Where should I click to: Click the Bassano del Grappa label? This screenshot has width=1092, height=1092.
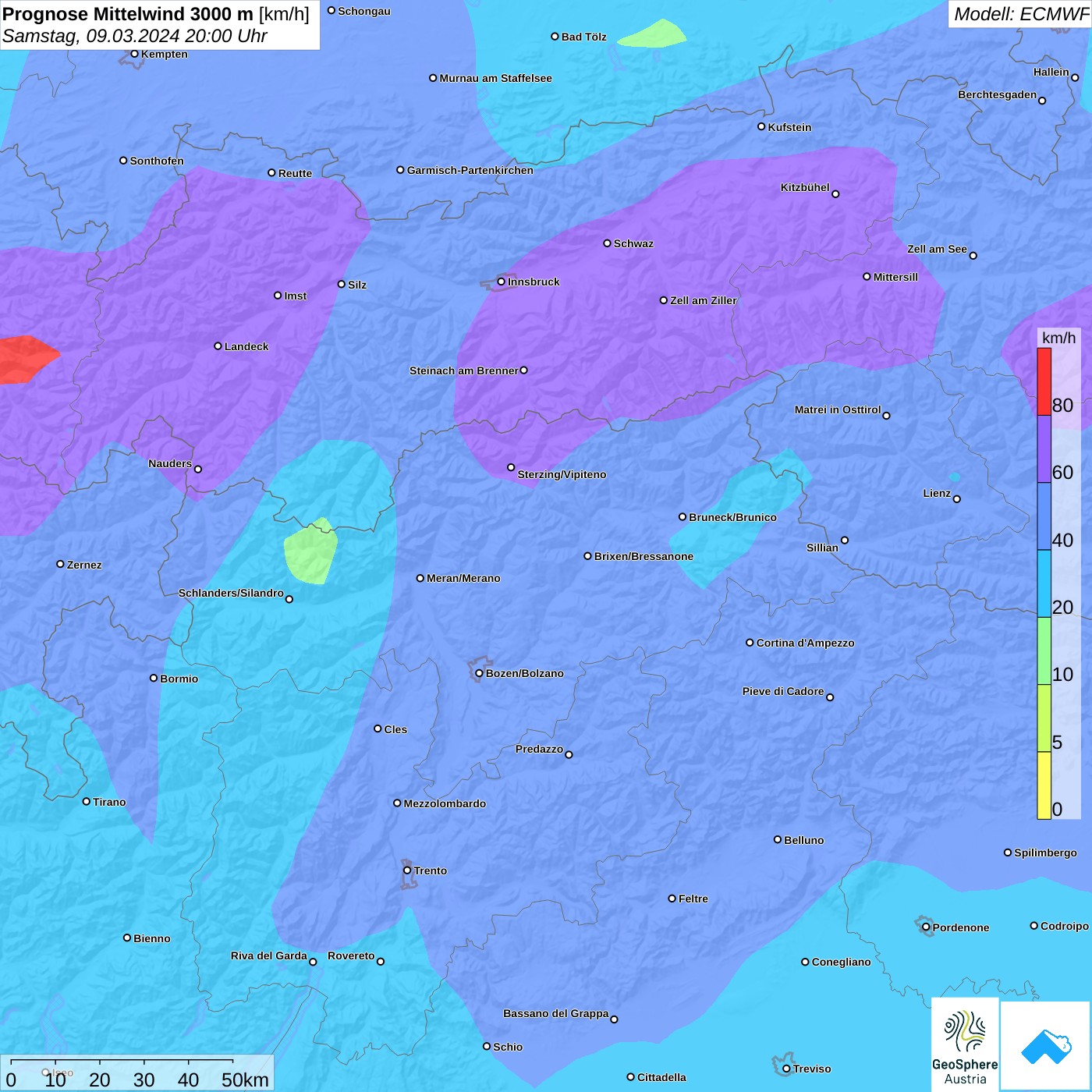tap(555, 1013)
